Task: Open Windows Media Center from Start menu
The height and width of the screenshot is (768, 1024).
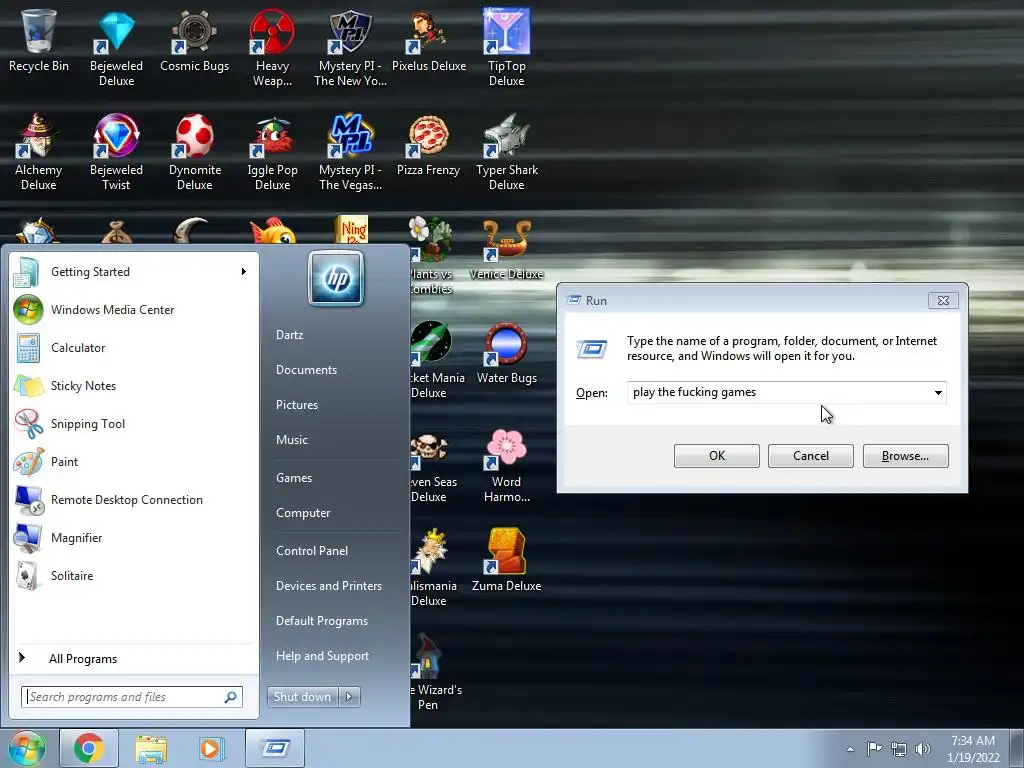Action: pyautogui.click(x=134, y=310)
